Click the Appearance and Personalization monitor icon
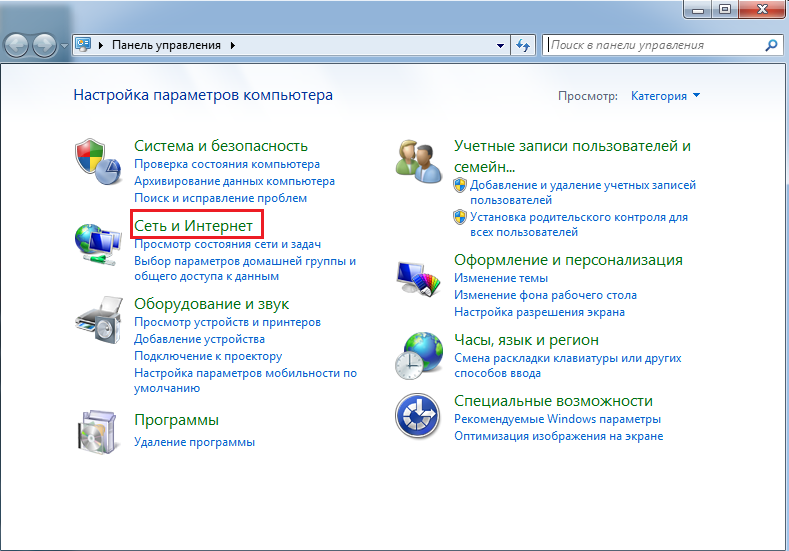Viewport: 789px width, 551px height. click(x=419, y=278)
